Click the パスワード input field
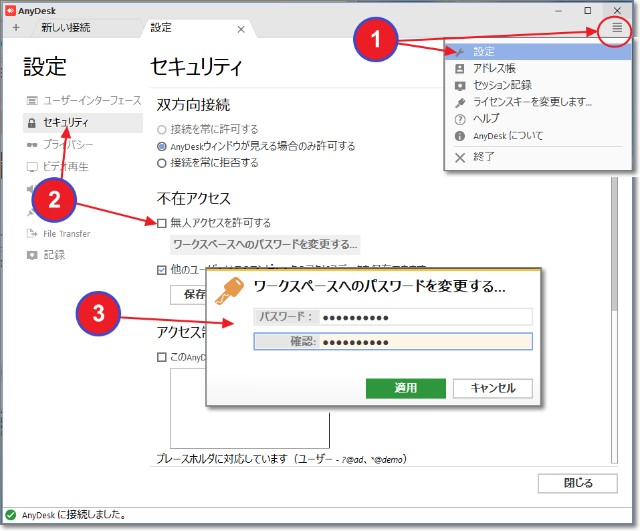 click(425, 317)
